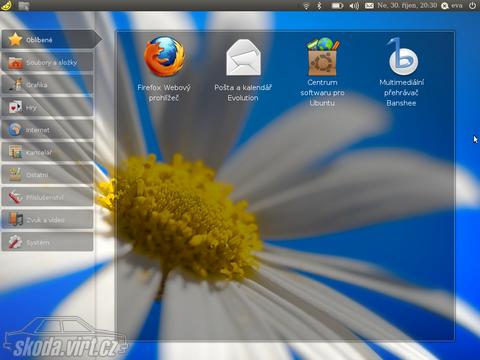This screenshot has width=480, height=360.
Task: Click the show desktop icon in top panel
Action: [x=24, y=5]
